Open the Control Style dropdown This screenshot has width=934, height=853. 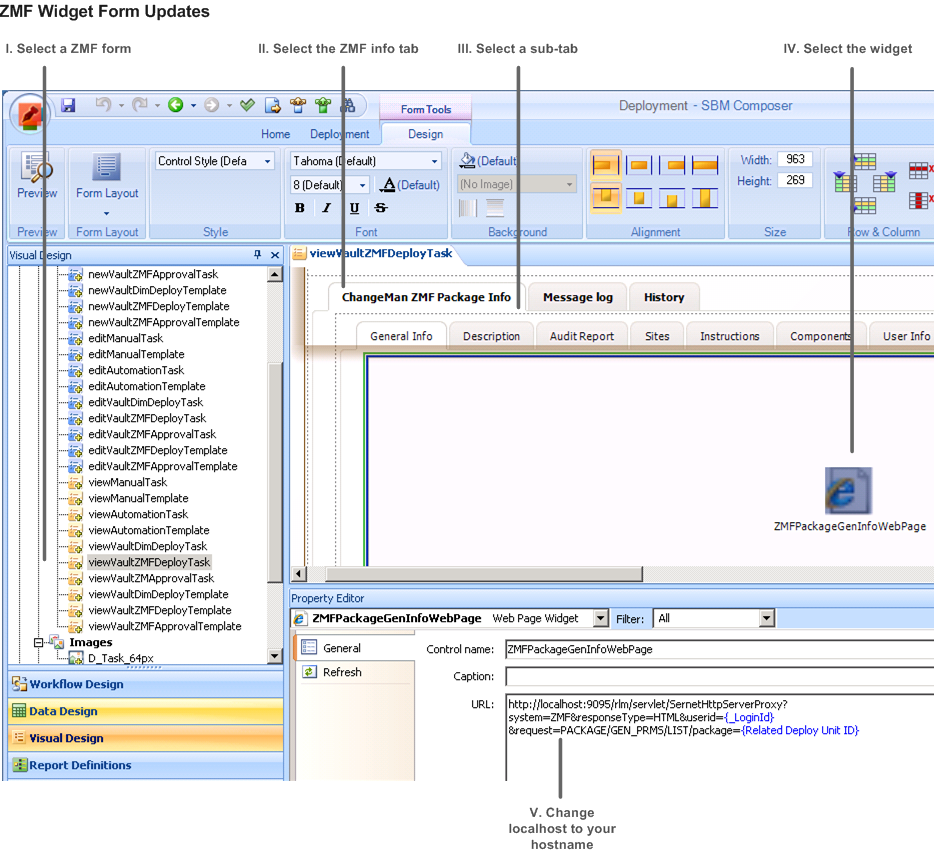pyautogui.click(x=267, y=161)
